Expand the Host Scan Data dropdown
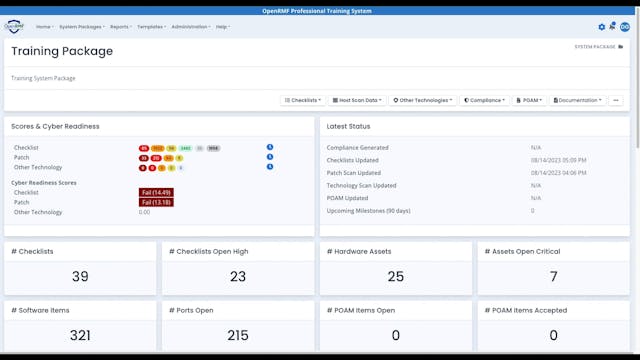This screenshot has width=640, height=360. tap(357, 100)
